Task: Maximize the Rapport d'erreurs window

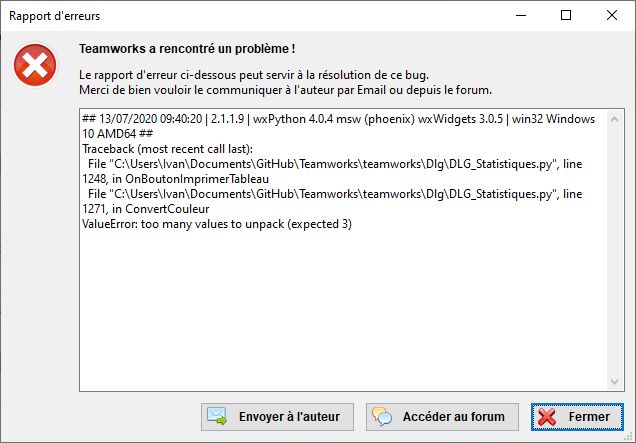Action: point(566,15)
